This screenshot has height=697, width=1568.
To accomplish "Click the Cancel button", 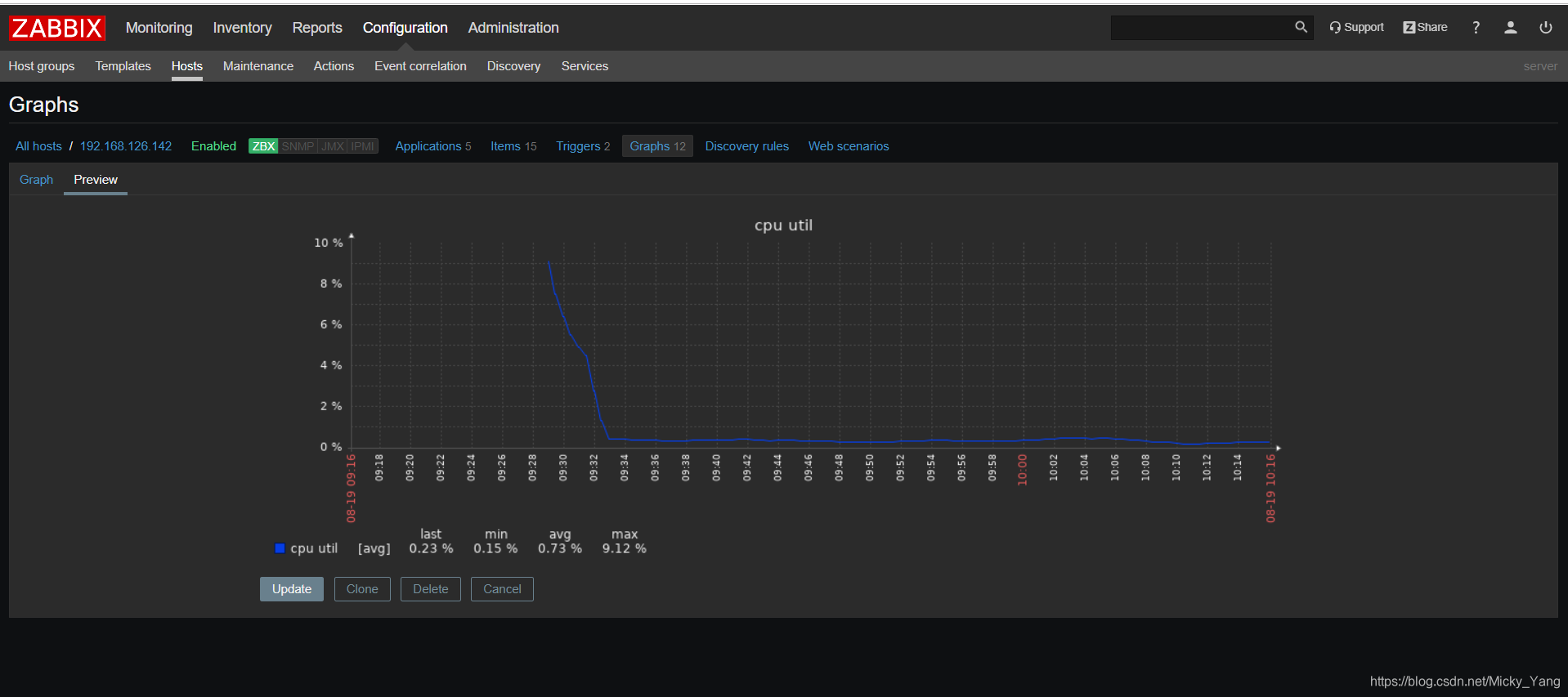I will click(502, 589).
